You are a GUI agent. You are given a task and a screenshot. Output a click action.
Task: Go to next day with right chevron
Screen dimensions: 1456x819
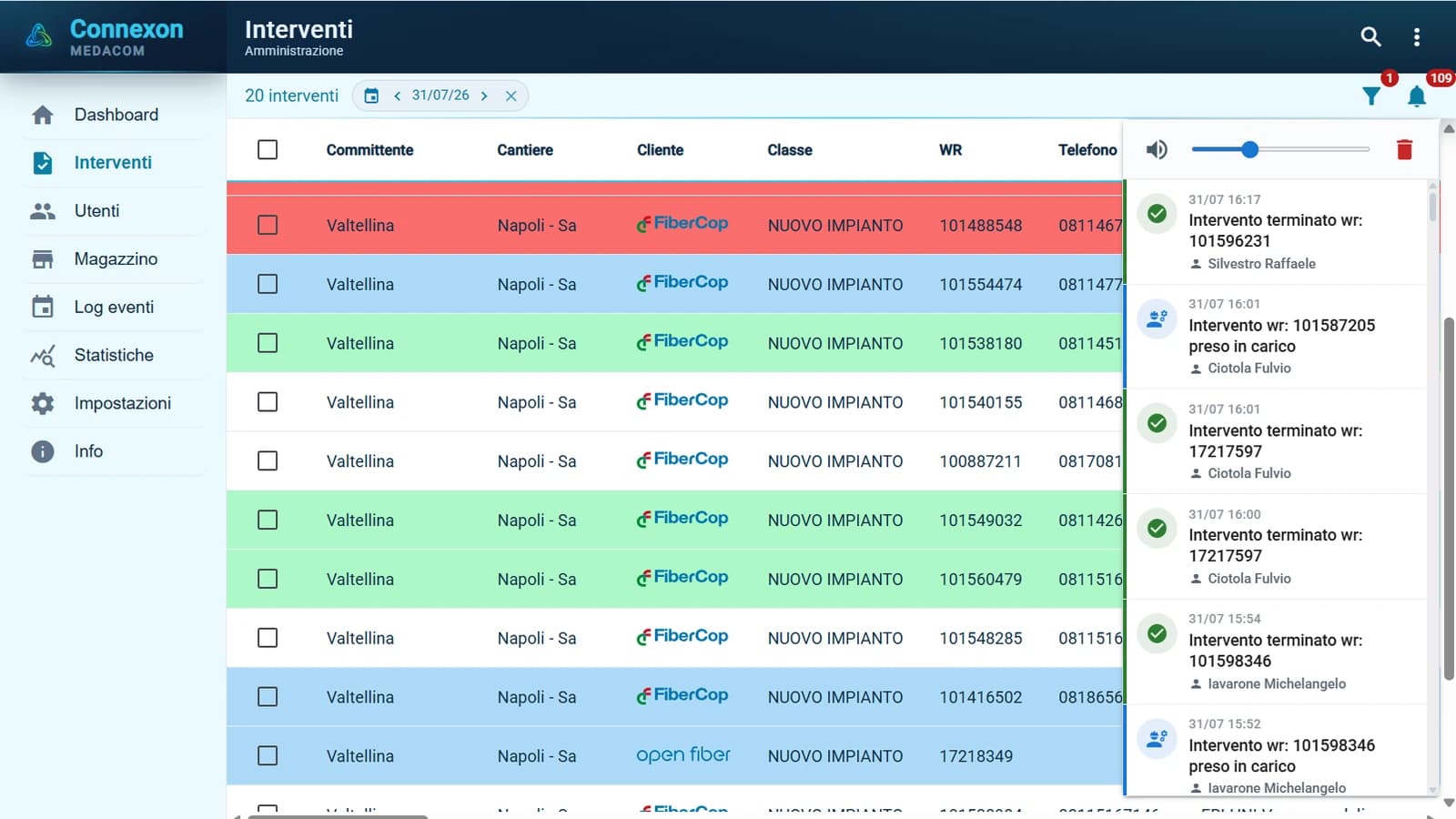(x=484, y=96)
